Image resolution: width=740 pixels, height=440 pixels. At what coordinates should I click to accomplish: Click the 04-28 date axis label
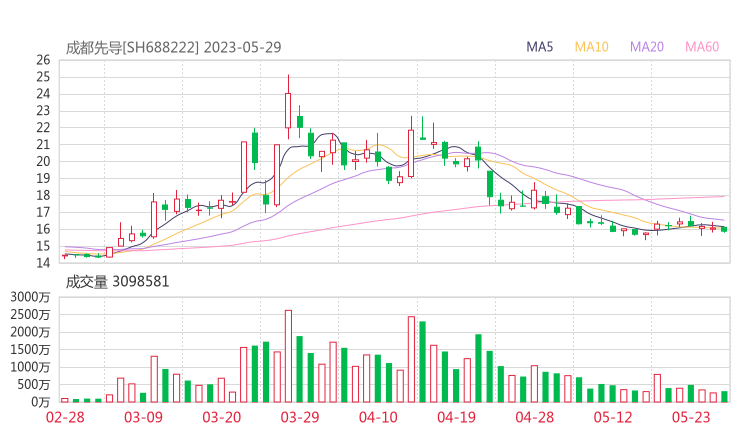point(535,417)
